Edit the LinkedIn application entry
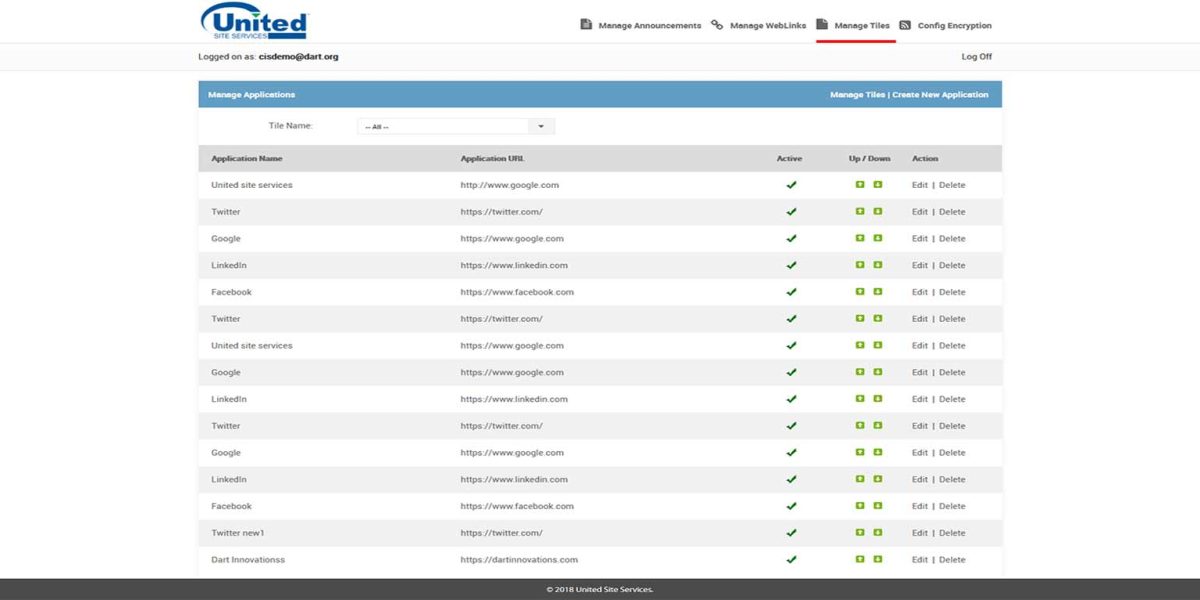The width and height of the screenshot is (1200, 600). (x=919, y=265)
